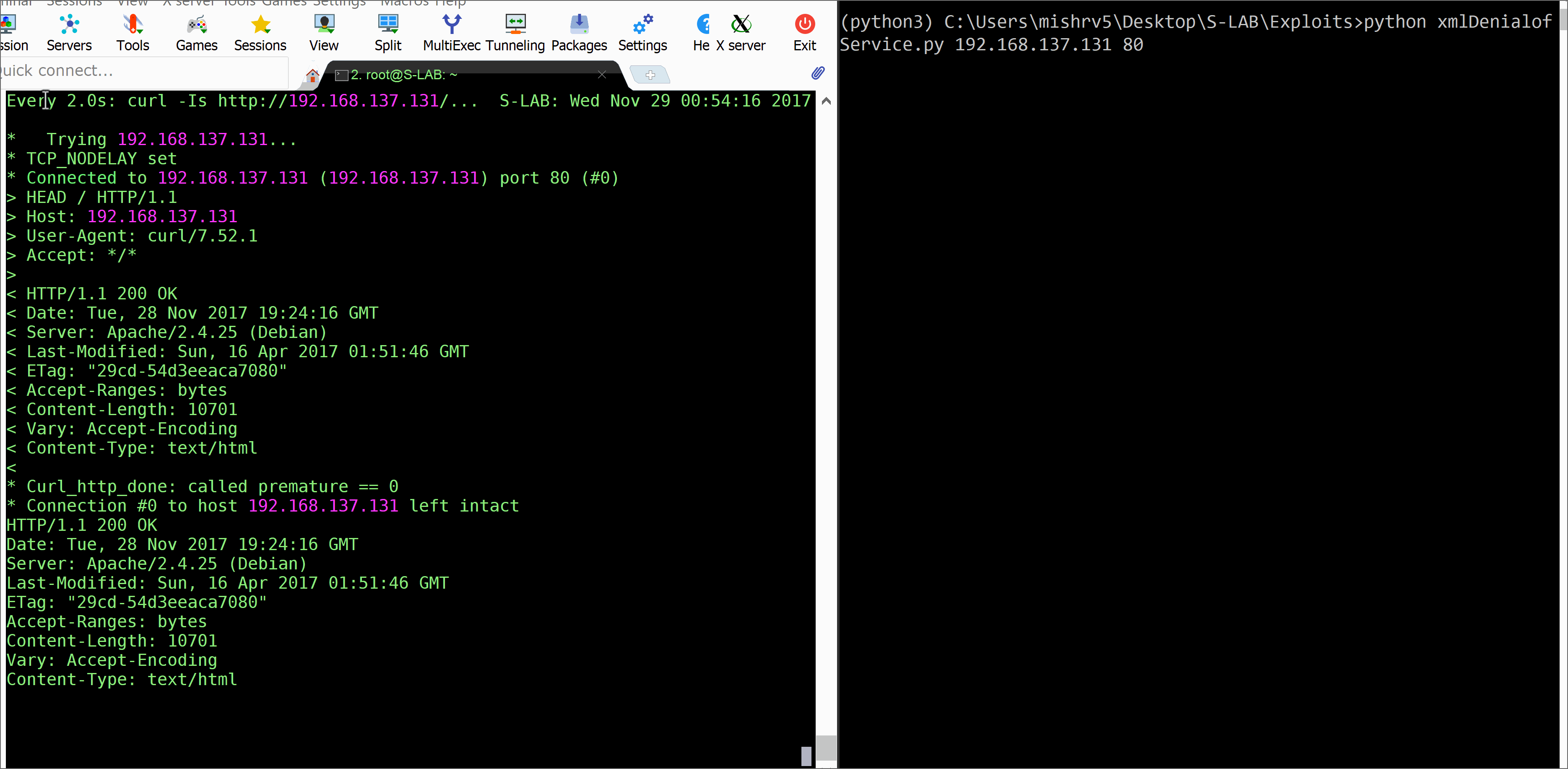Close the root@S-LAB tab
This screenshot has height=769, width=1568.
[x=602, y=74]
